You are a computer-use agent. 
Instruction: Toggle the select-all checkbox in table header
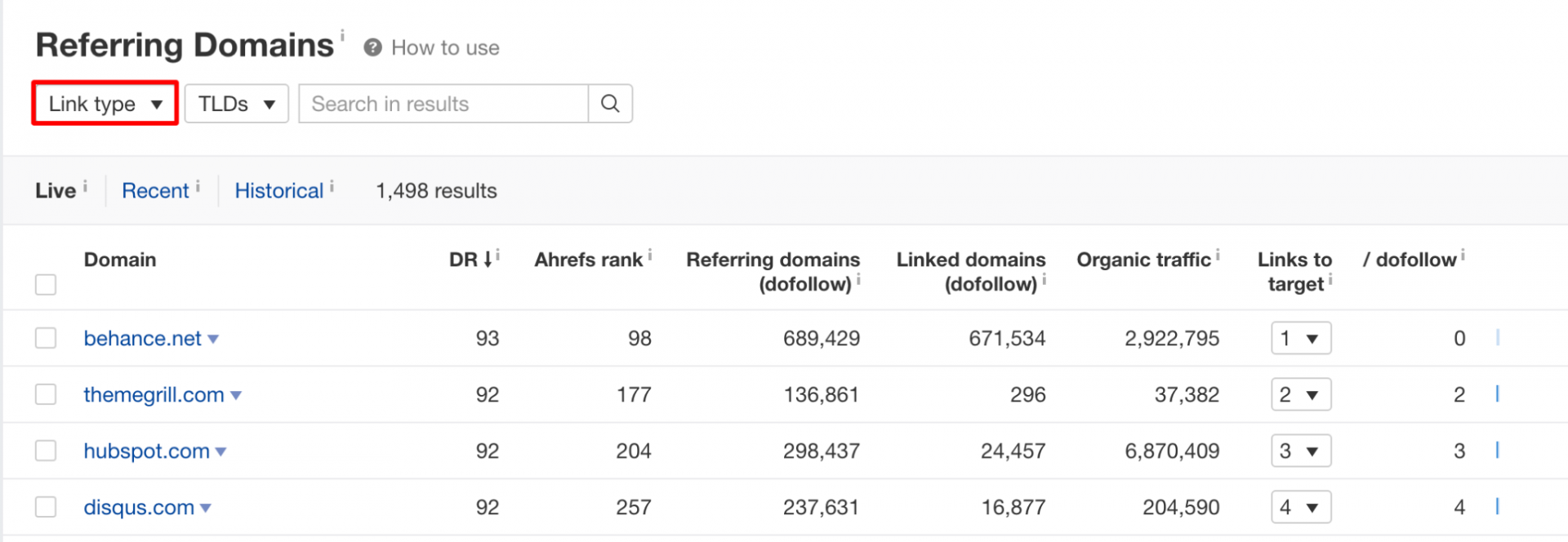click(x=46, y=285)
